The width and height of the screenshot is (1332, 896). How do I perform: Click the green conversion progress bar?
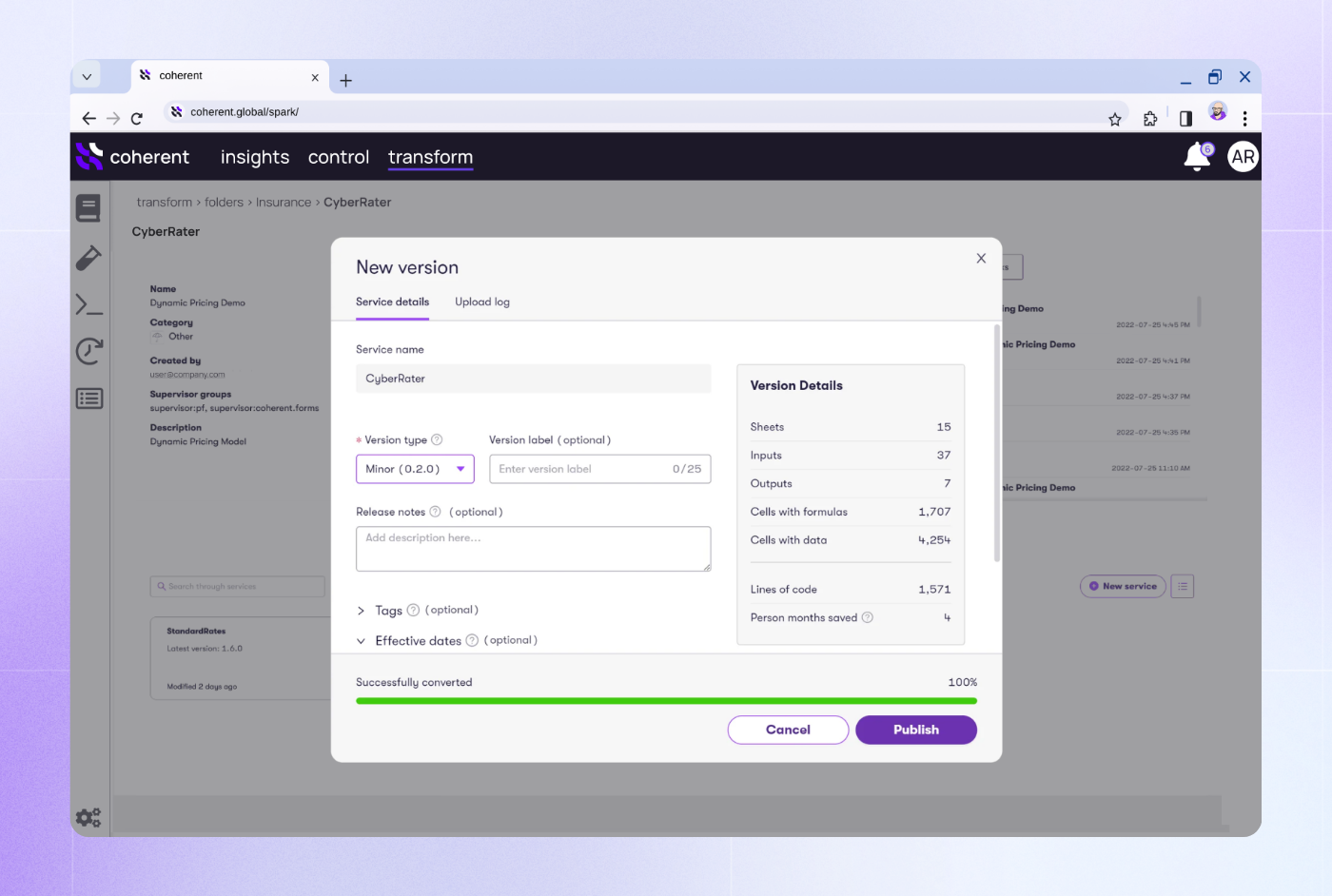(x=666, y=700)
